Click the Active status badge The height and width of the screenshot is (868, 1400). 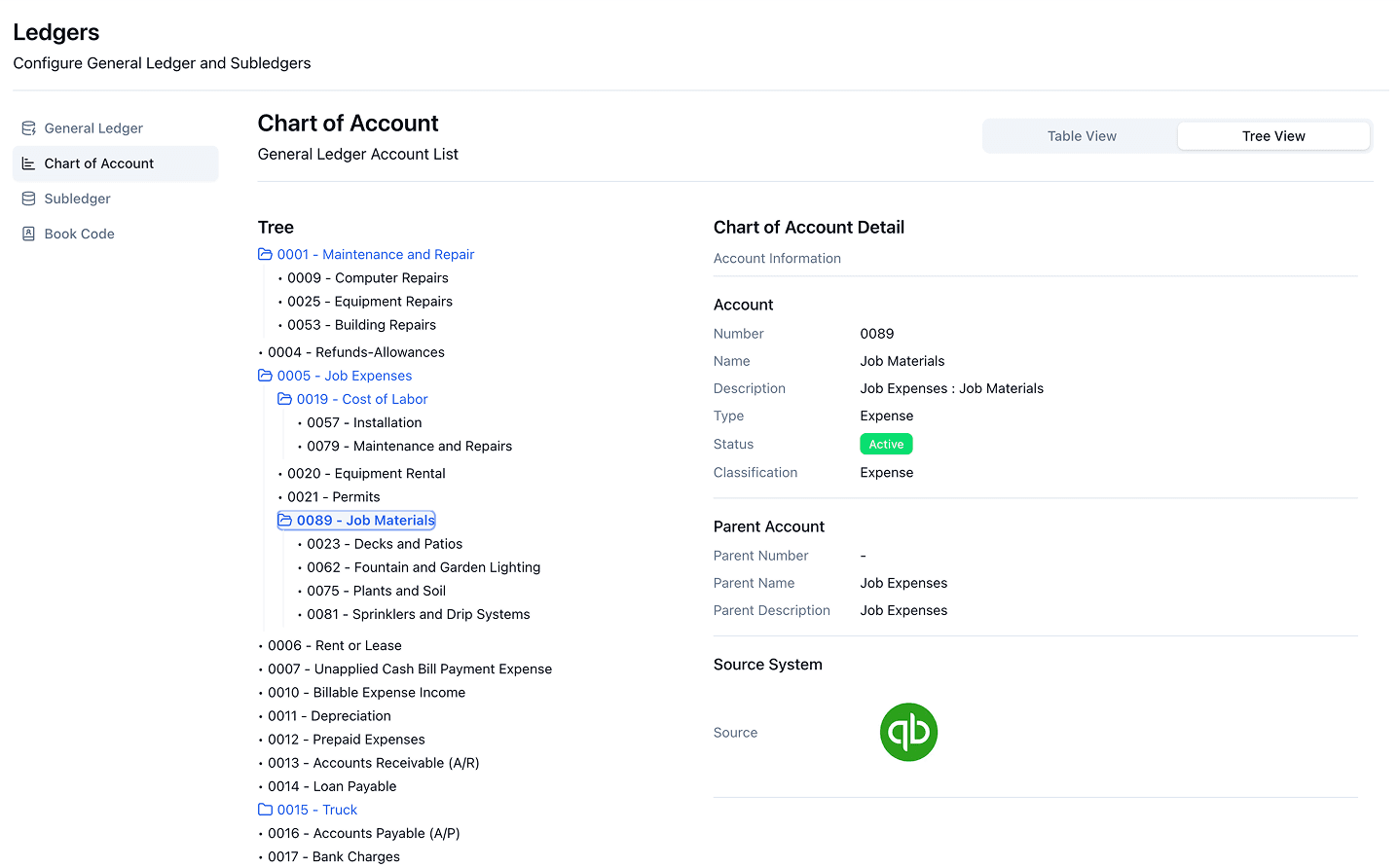pyautogui.click(x=886, y=444)
